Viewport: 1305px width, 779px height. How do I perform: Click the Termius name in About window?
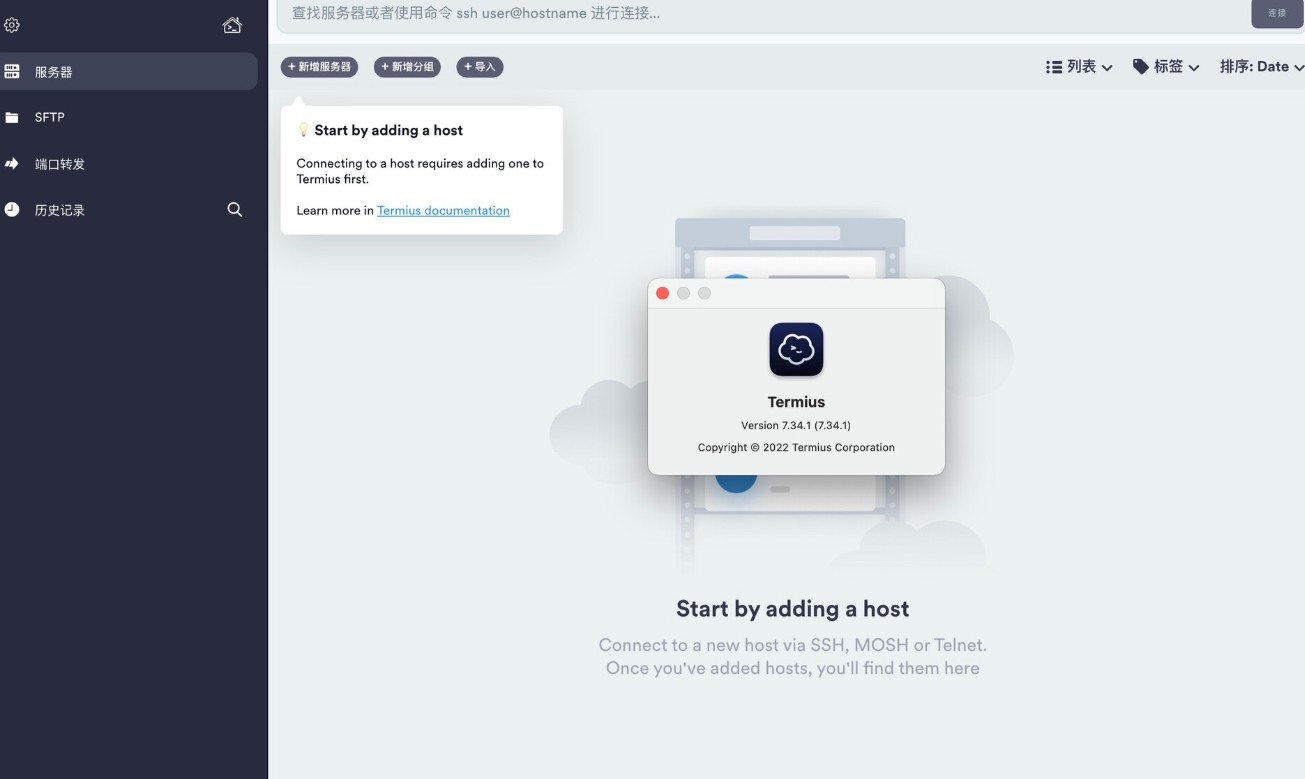coord(796,402)
